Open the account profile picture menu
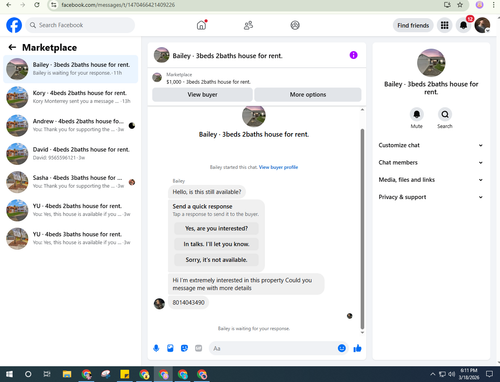This screenshot has height=382, width=500. coord(482,25)
